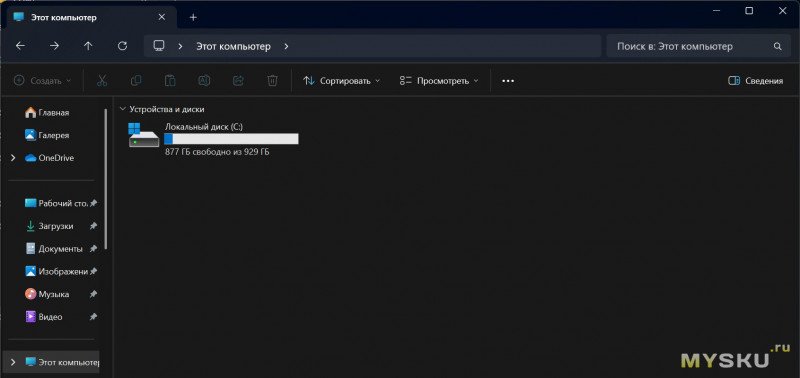
Task: Go up one folder level
Action: click(88, 46)
